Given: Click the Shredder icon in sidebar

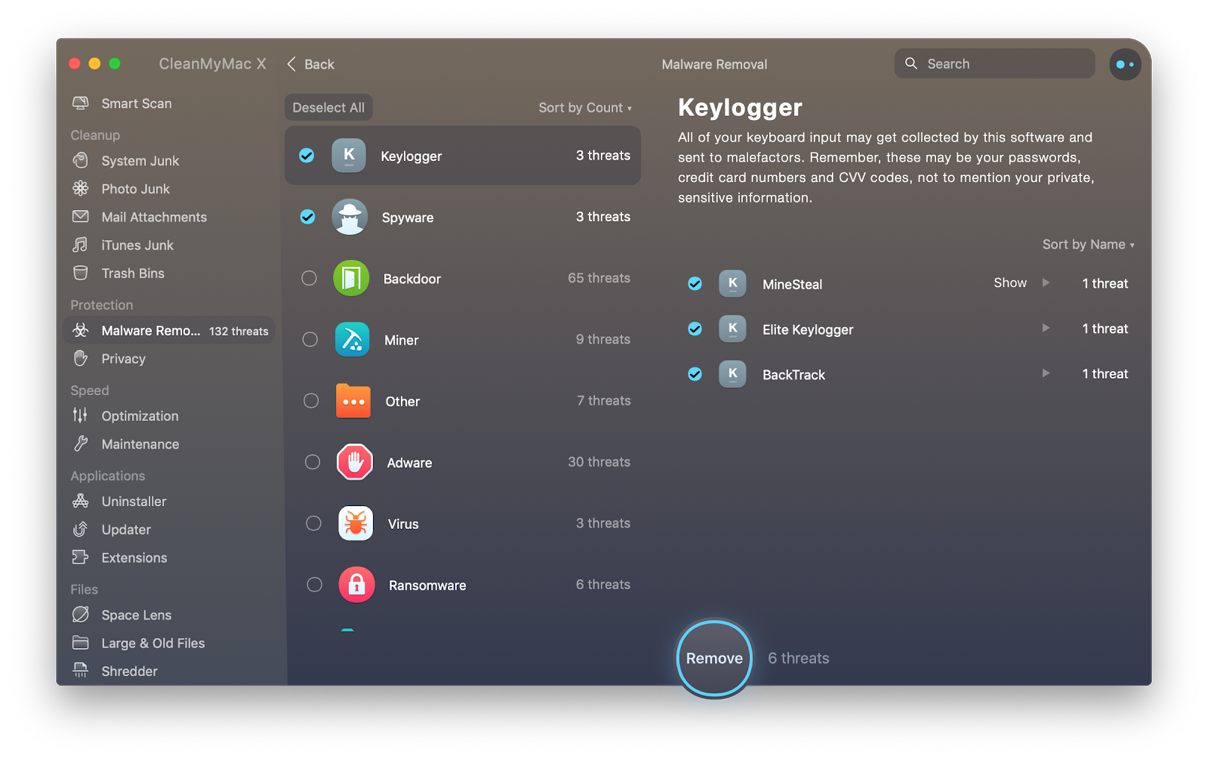Looking at the screenshot, I should click(x=81, y=670).
